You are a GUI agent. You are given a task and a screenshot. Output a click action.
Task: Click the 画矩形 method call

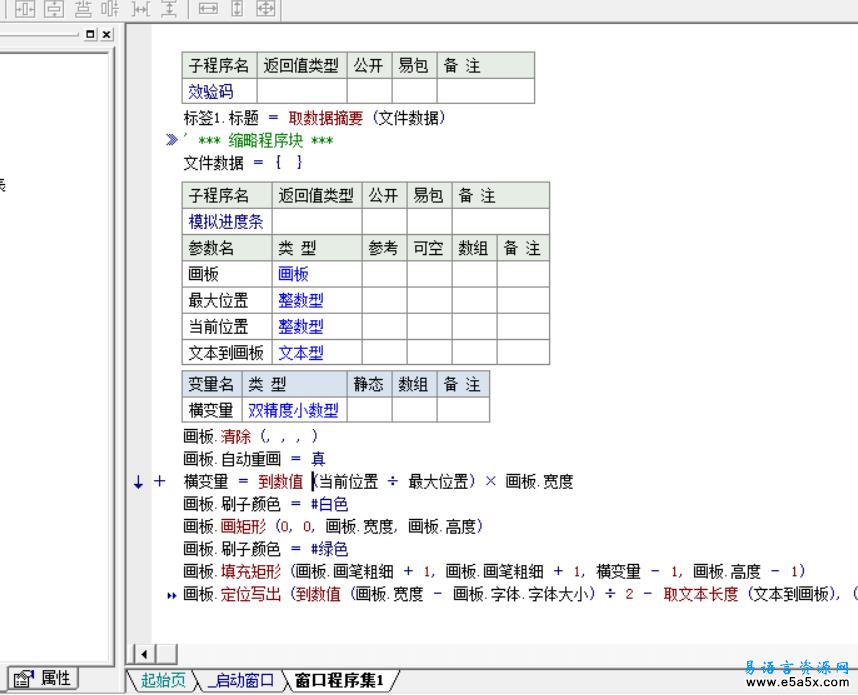tap(243, 526)
